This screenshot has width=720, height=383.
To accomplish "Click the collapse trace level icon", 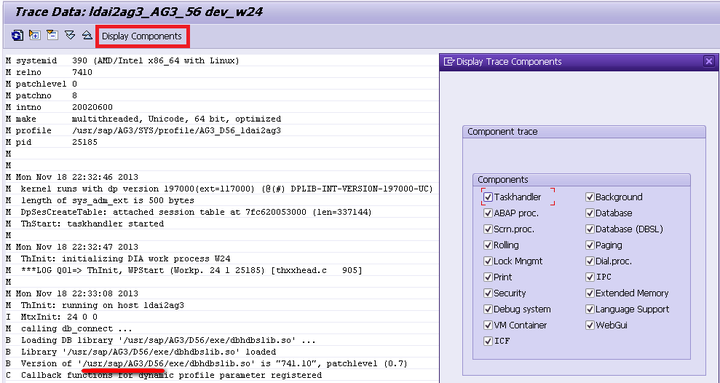I will pos(52,35).
